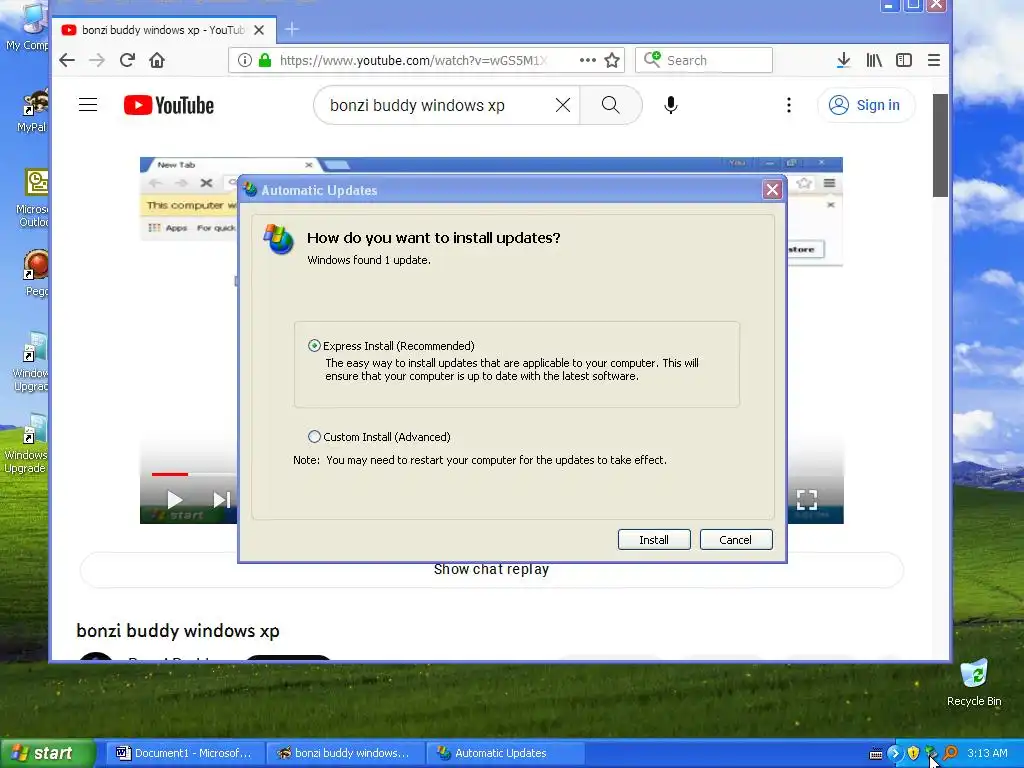Switch to bonzi buddy windows browser taskbar item
The image size is (1024, 768).
click(x=345, y=753)
